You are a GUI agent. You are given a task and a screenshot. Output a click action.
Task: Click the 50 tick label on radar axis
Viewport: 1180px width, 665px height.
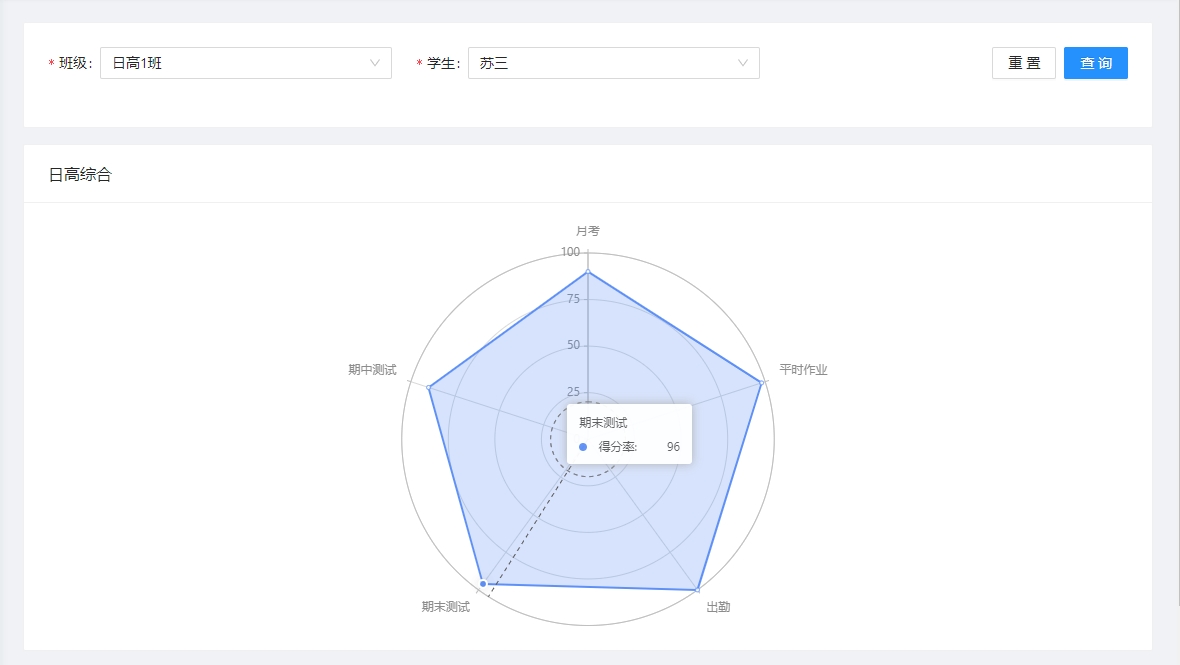(573, 345)
